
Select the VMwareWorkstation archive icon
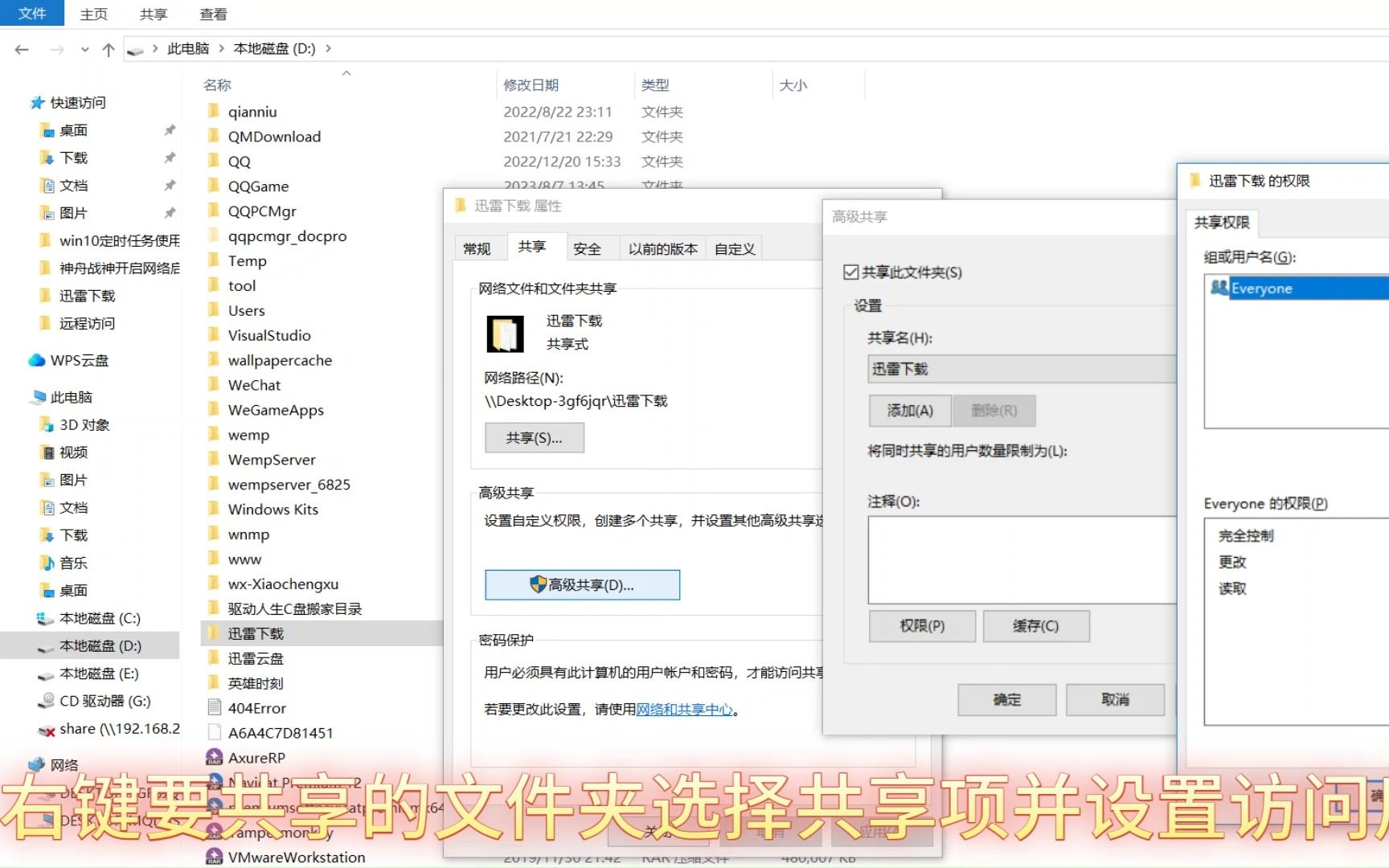coord(214,857)
